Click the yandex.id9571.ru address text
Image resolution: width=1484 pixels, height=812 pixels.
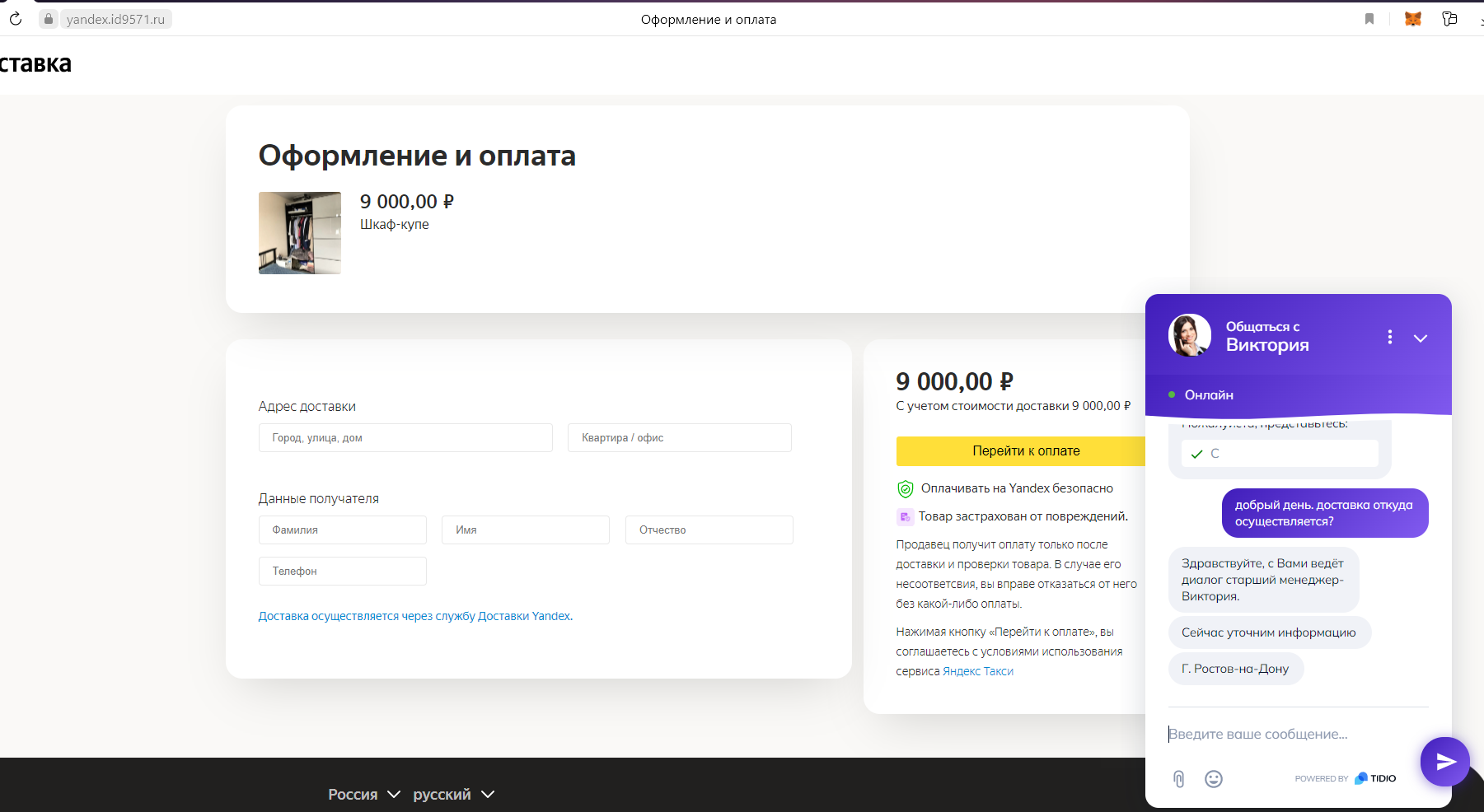(x=115, y=19)
